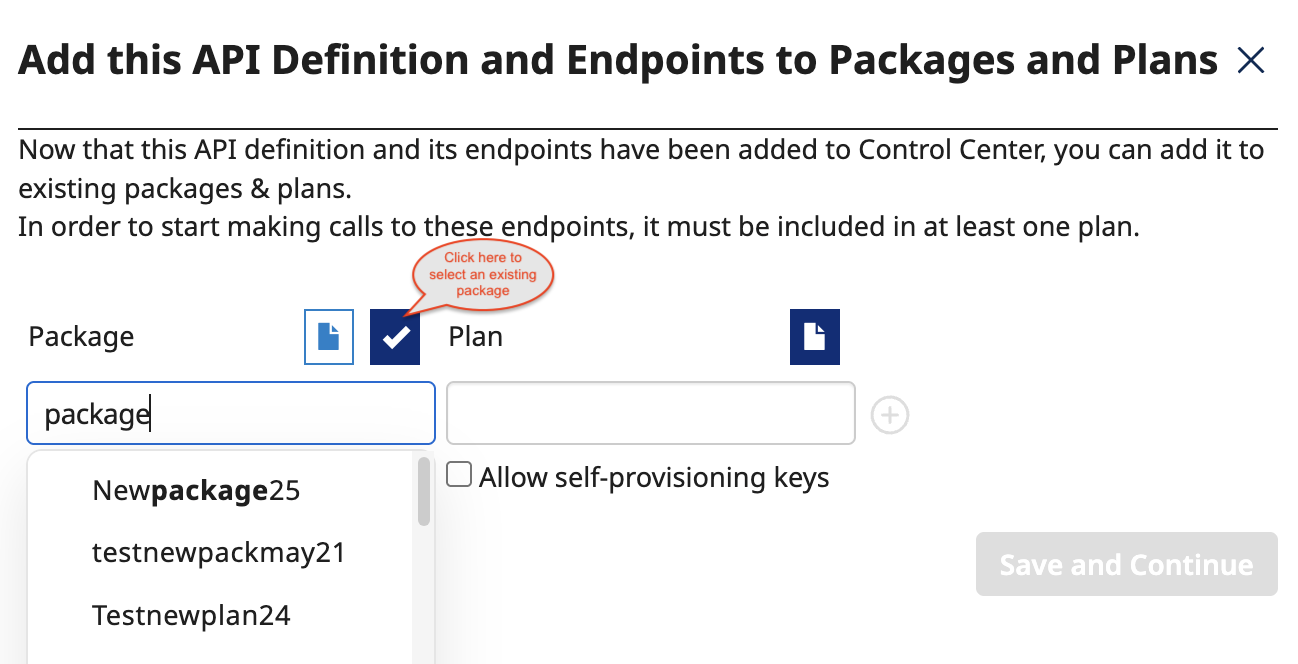Close the Packages and Plans dialog
Image resolution: width=1298 pixels, height=664 pixels.
1251,62
